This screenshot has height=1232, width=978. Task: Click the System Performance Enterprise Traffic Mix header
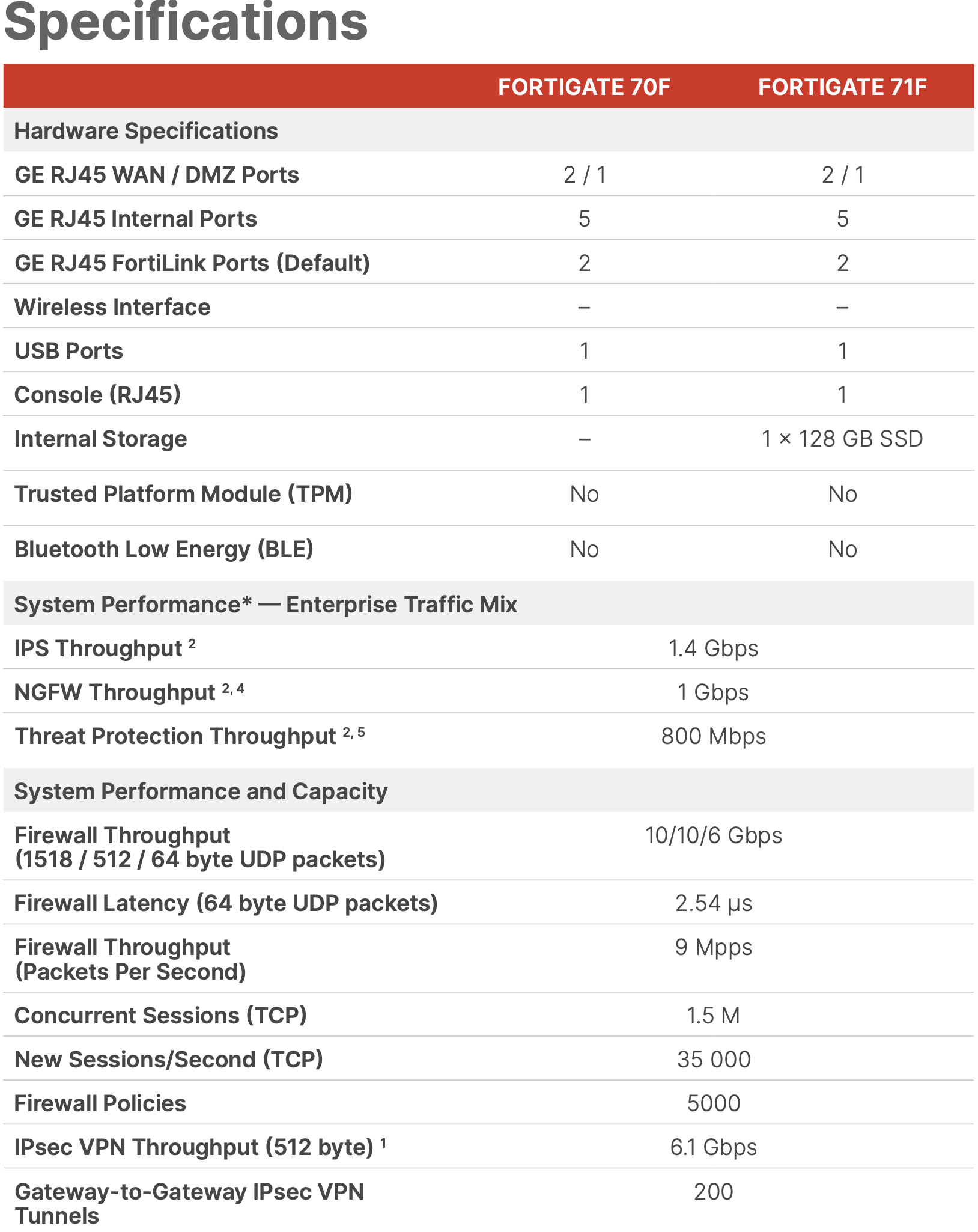pyautogui.click(x=266, y=605)
